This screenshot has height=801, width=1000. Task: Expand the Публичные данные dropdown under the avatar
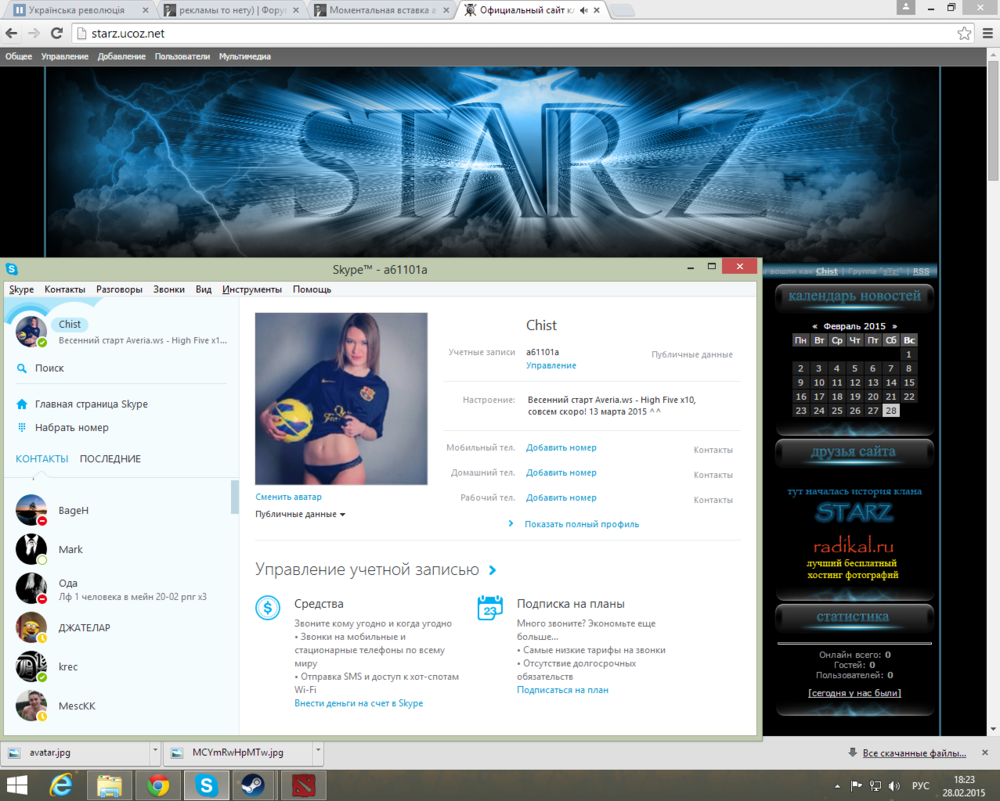point(300,514)
